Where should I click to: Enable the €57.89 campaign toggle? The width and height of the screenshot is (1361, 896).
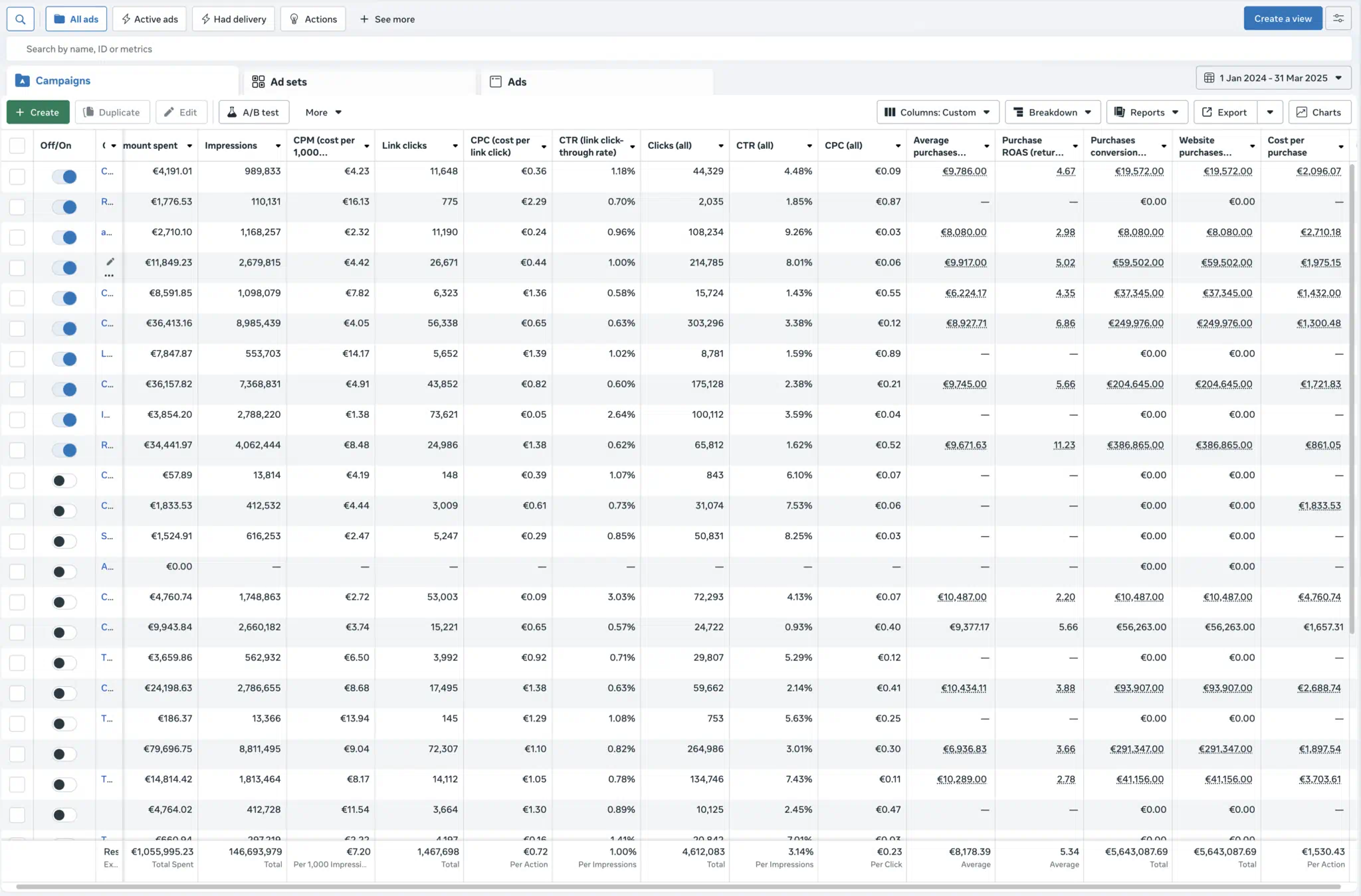(64, 481)
